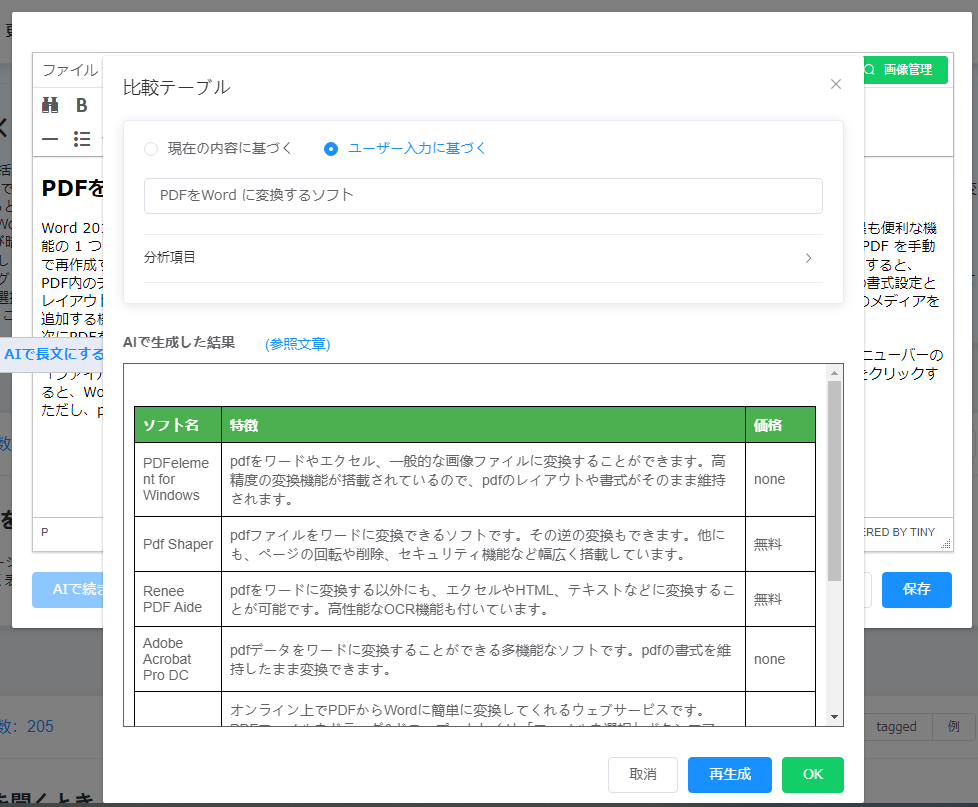Close the 比較テーブル dialog
The height and width of the screenshot is (807, 978).
click(836, 84)
